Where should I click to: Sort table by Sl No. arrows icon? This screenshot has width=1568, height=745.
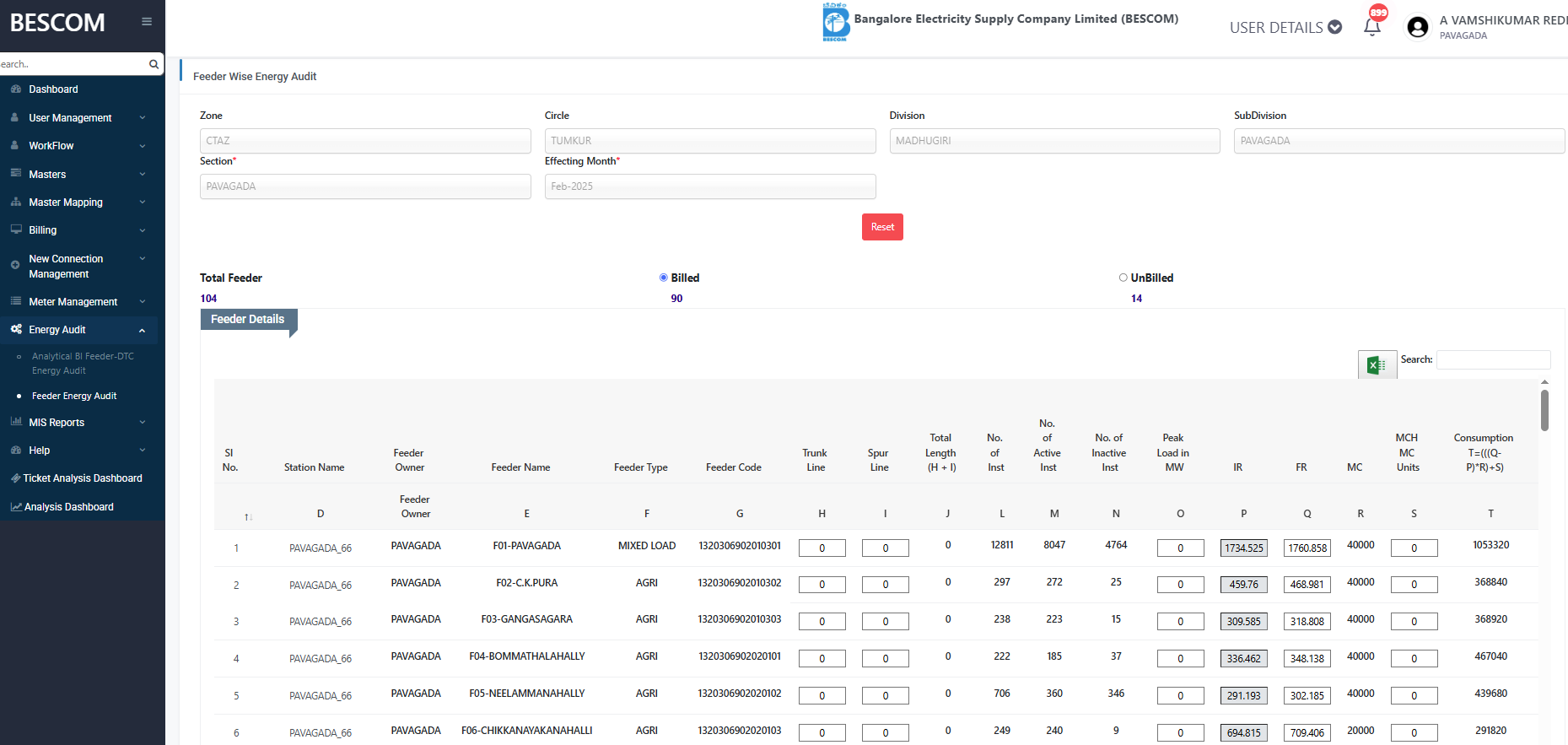[248, 516]
